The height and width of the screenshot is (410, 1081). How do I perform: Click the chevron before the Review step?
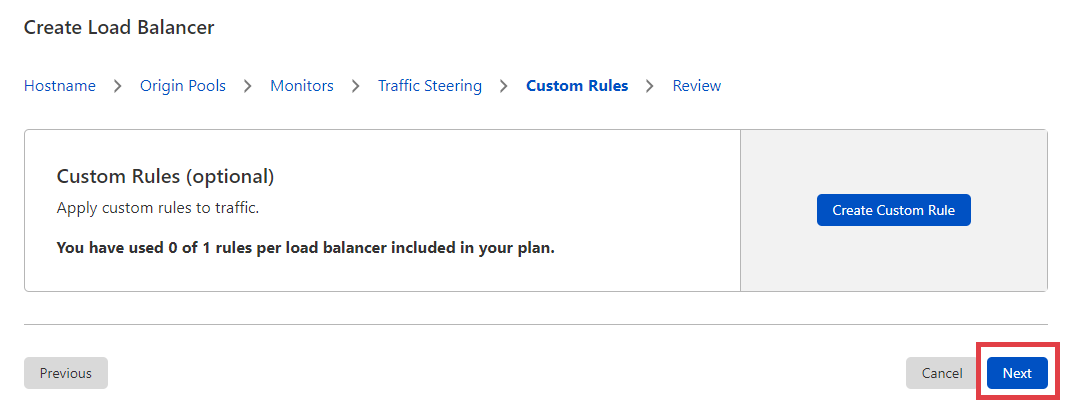pyautogui.click(x=651, y=86)
